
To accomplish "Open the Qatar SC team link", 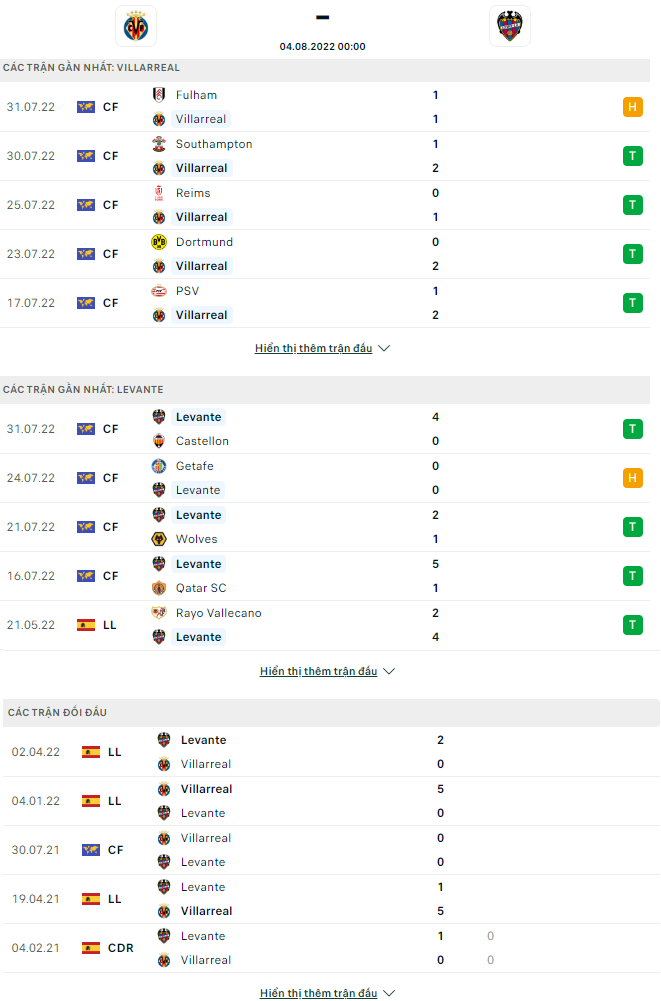I will (x=201, y=588).
